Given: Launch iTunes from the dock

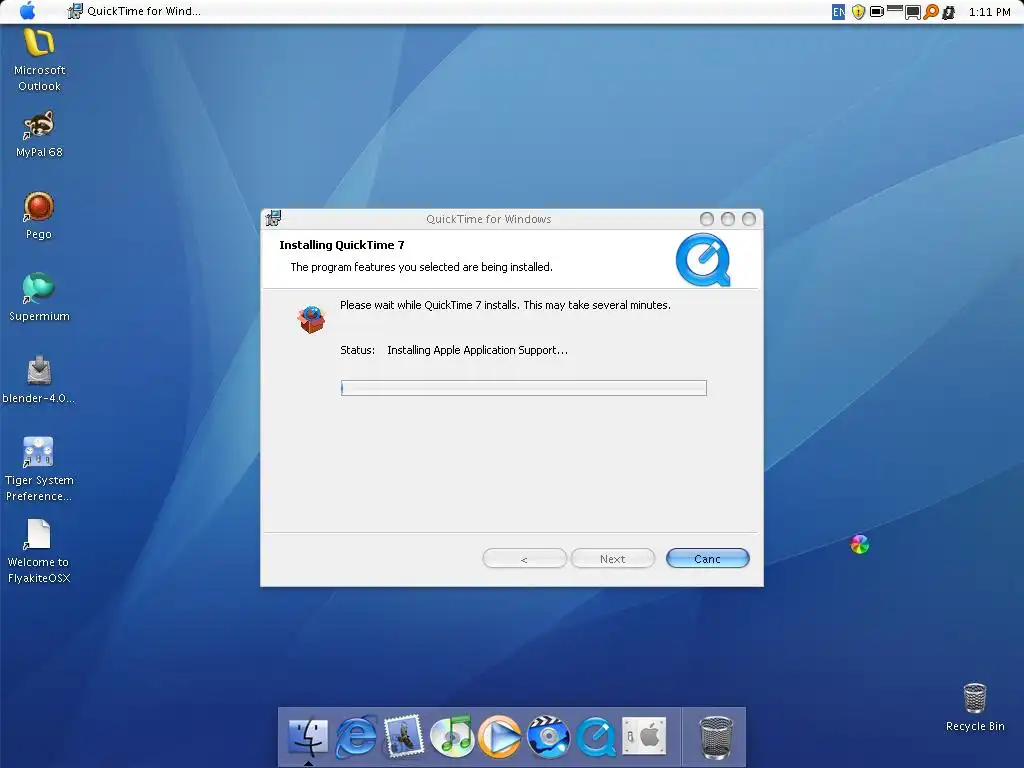Looking at the screenshot, I should point(452,737).
